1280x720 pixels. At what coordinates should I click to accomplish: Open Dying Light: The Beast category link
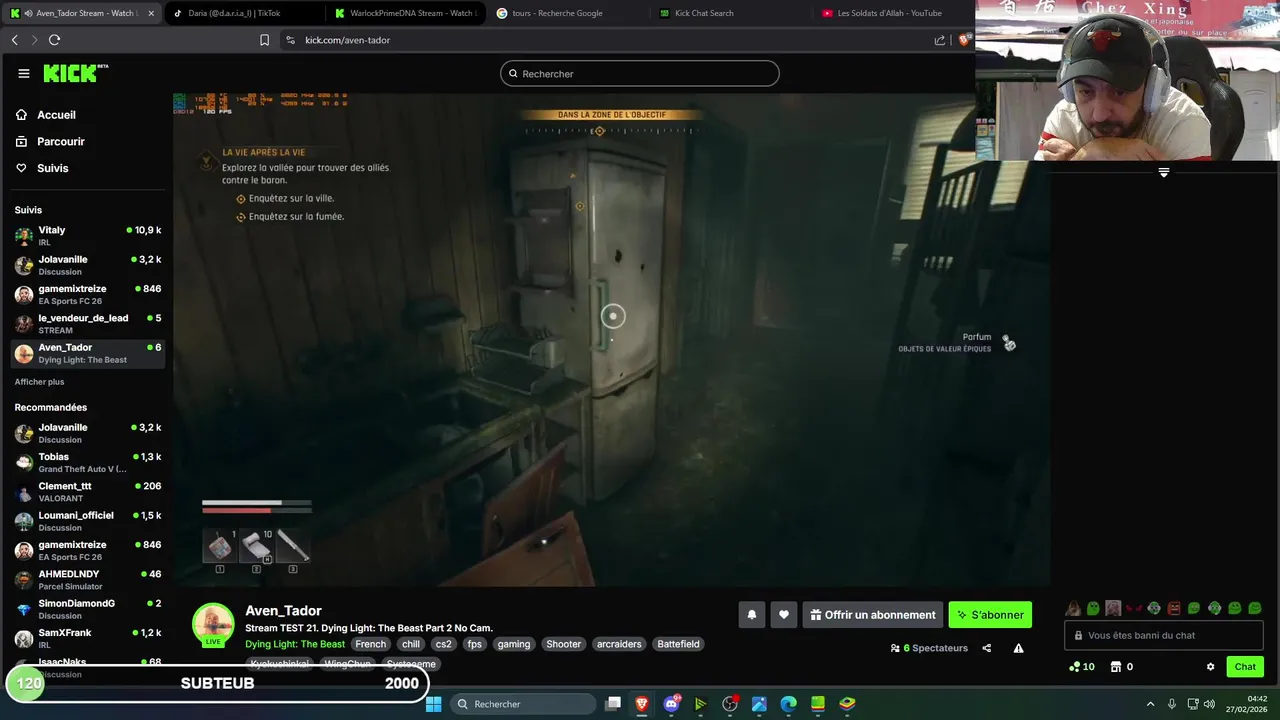pos(295,644)
